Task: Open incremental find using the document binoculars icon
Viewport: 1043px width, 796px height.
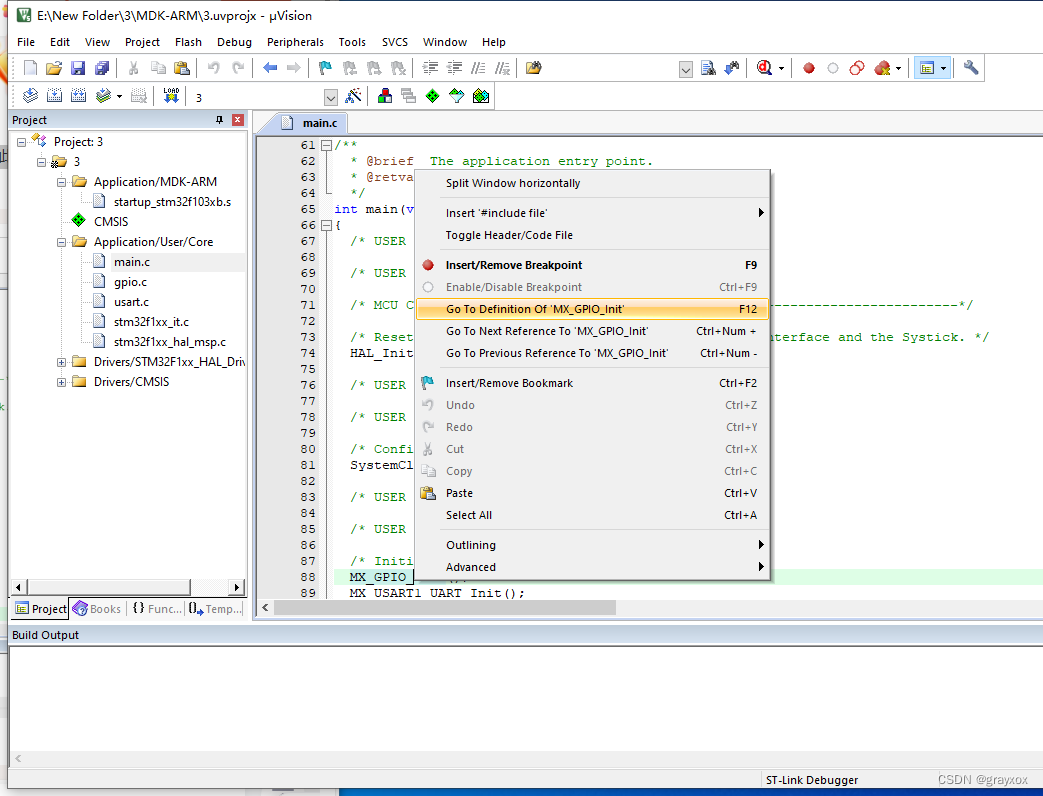Action: coord(708,68)
